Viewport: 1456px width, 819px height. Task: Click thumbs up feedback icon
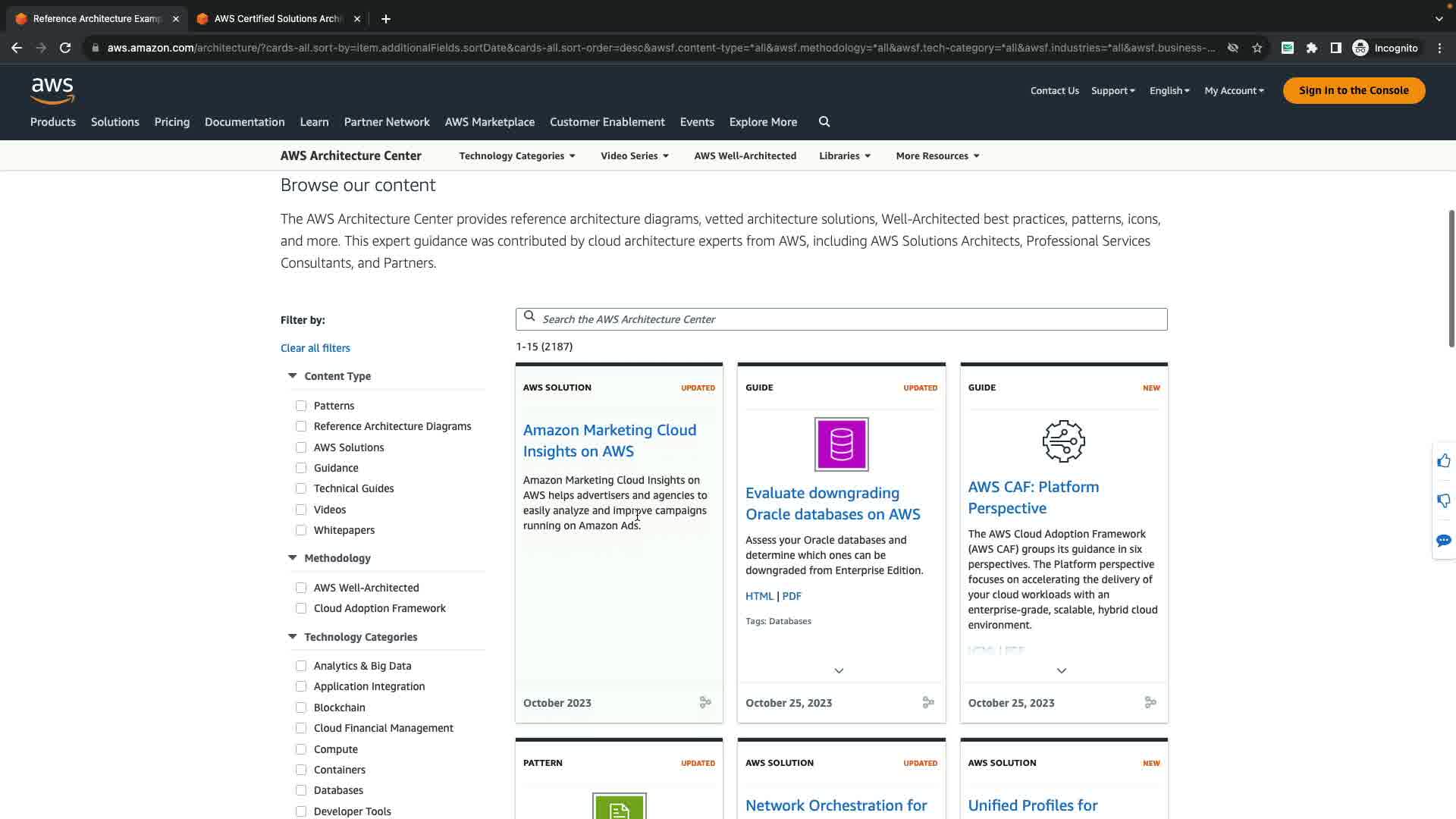tap(1443, 461)
